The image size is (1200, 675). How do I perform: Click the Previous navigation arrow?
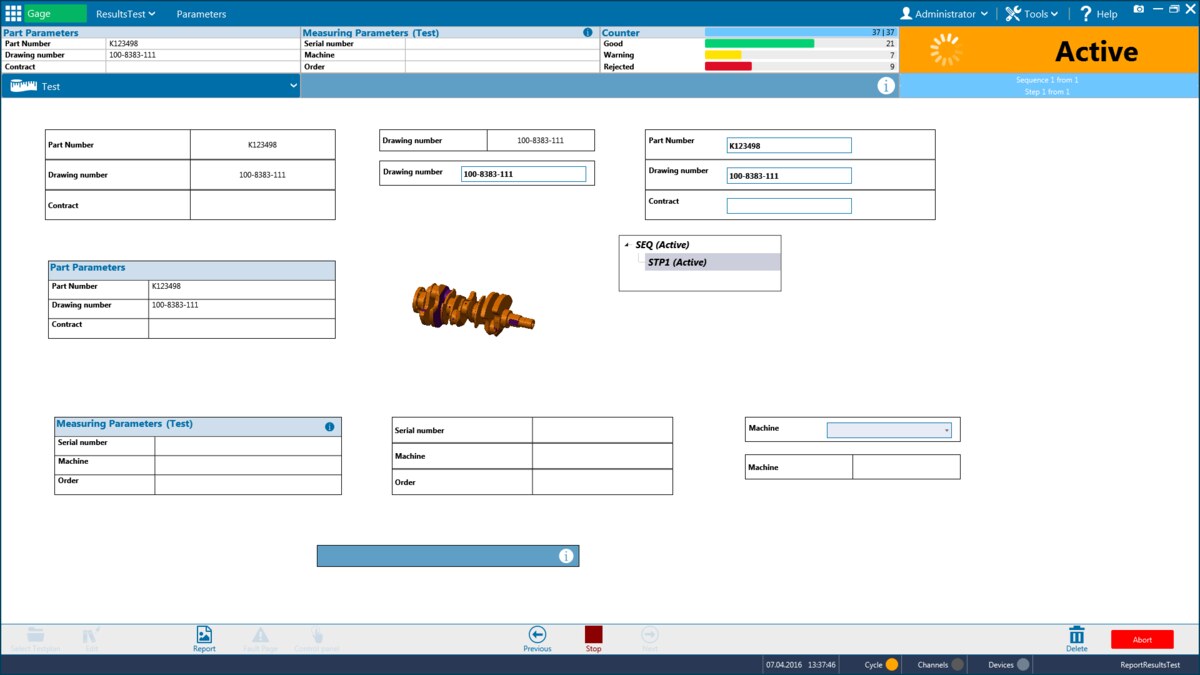pos(537,634)
